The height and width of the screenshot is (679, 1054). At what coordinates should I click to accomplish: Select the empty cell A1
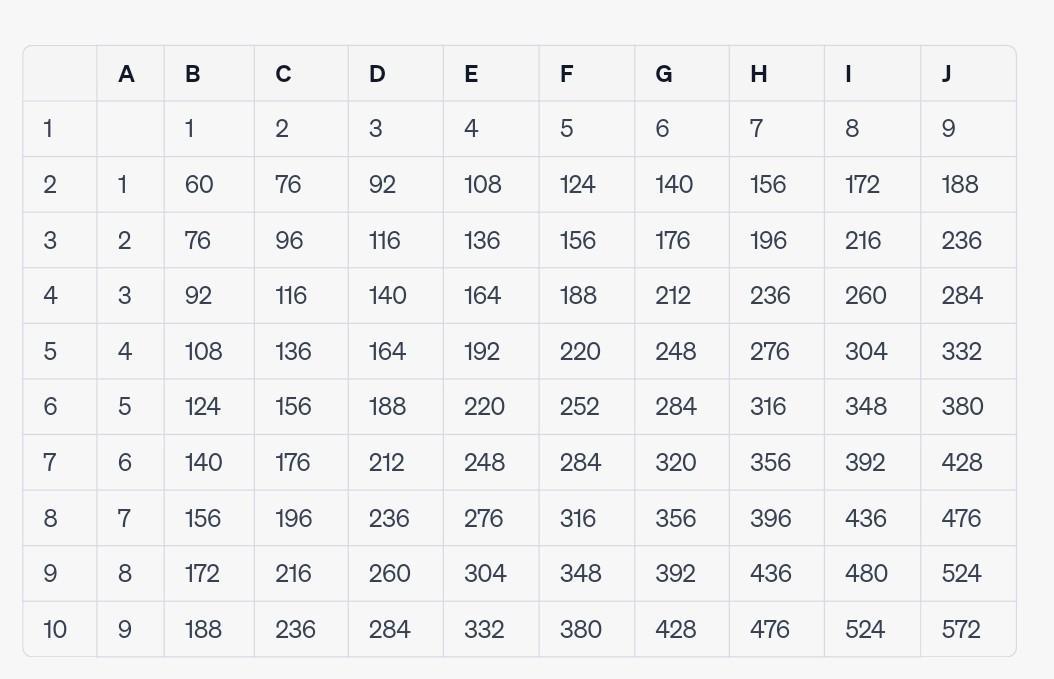click(130, 129)
